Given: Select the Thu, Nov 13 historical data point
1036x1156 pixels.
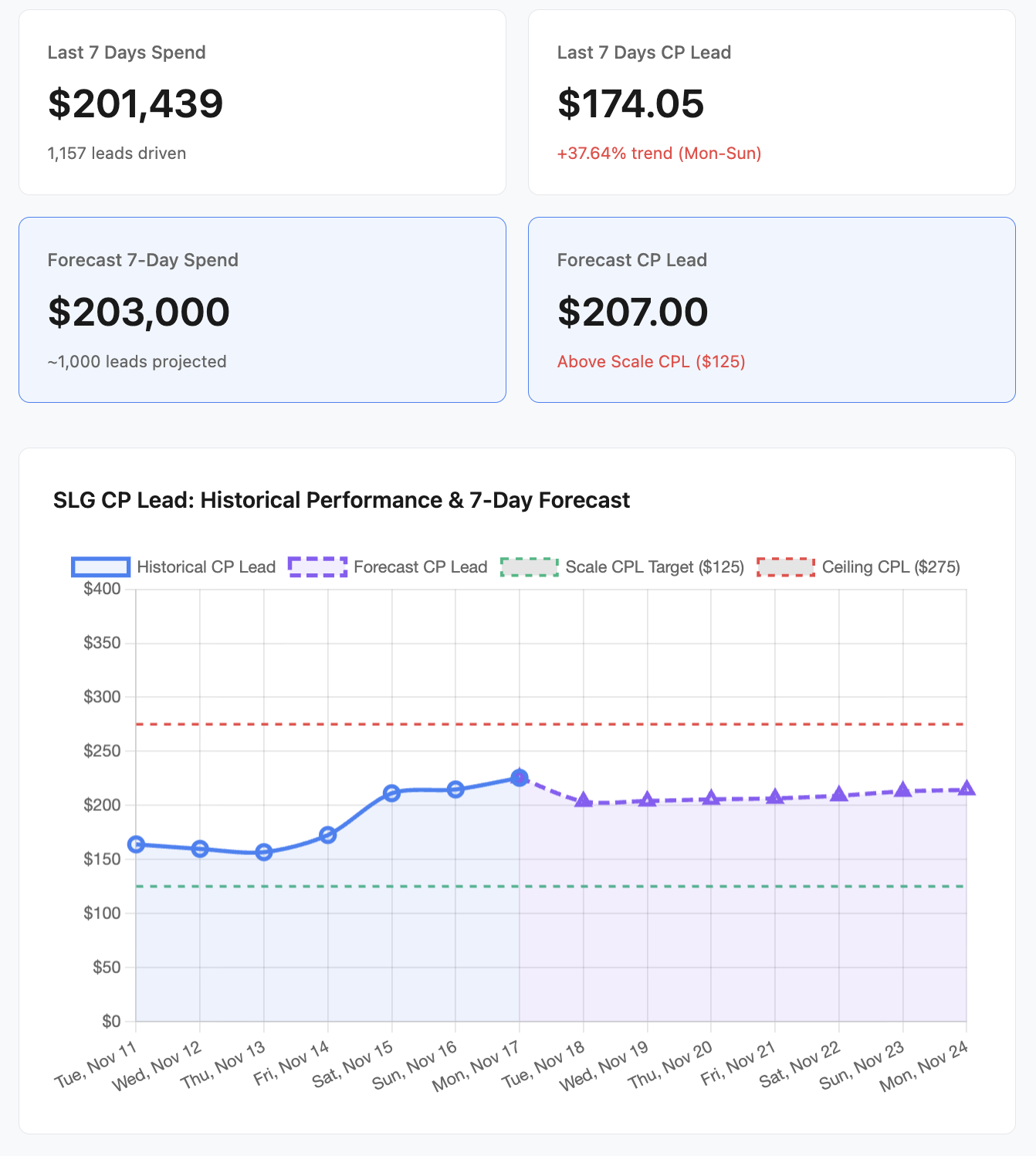Looking at the screenshot, I should [x=264, y=853].
